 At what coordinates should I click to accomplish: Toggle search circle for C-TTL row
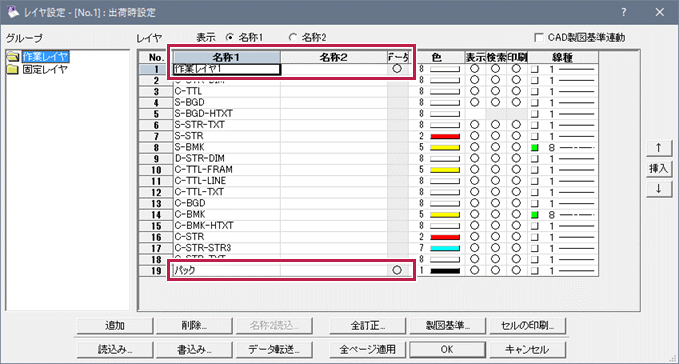coord(495,91)
